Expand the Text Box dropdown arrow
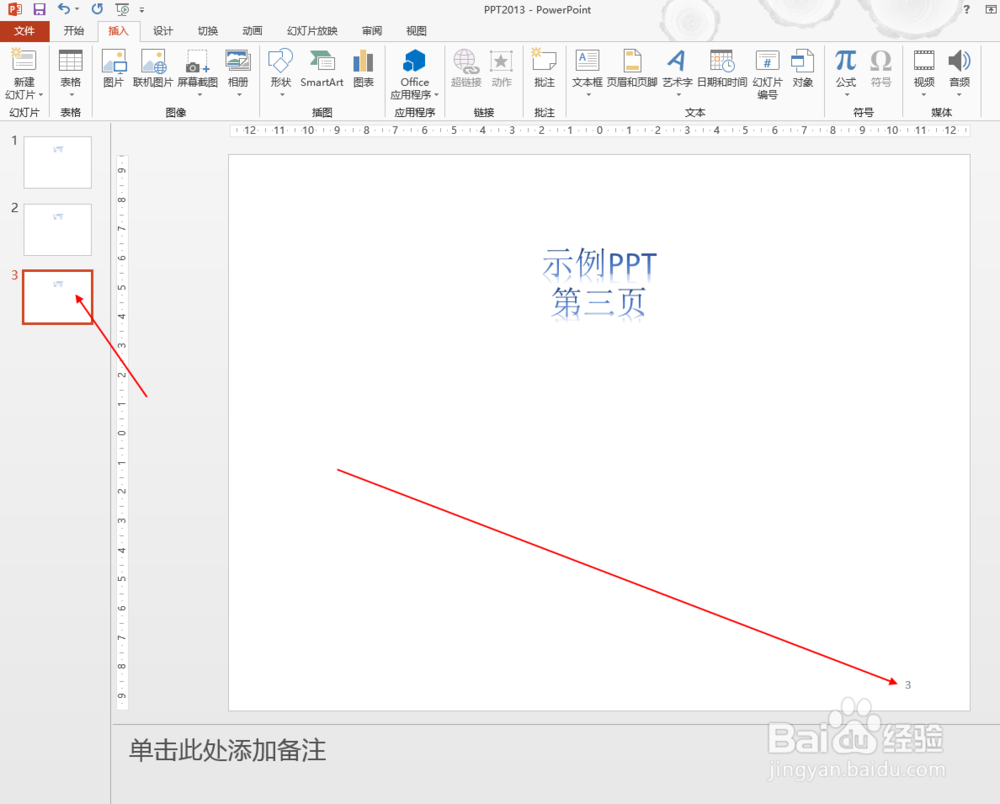Viewport: 1000px width, 804px height. 588,95
